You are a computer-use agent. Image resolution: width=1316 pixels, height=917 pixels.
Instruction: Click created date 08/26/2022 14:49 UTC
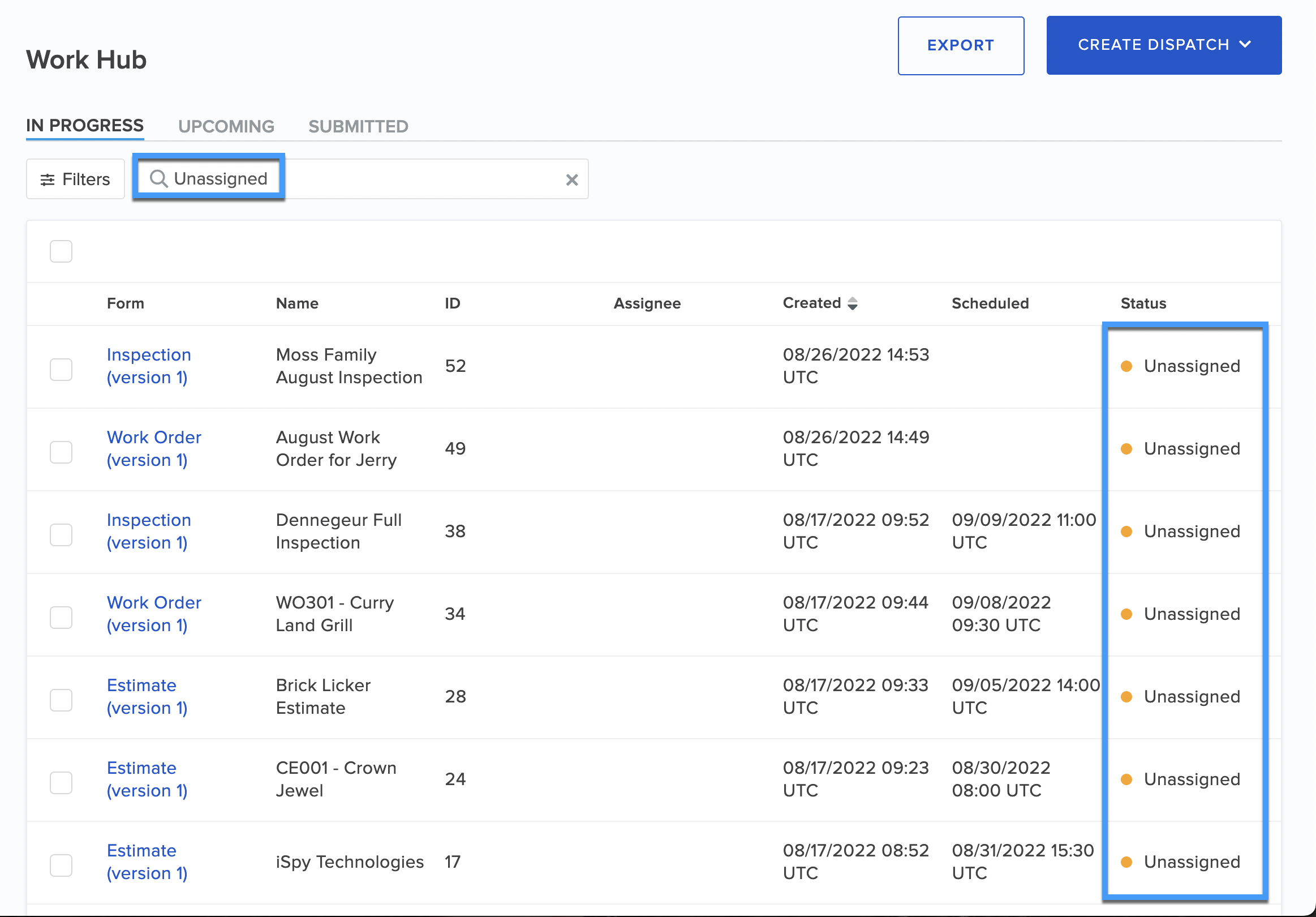pyautogui.click(x=856, y=449)
